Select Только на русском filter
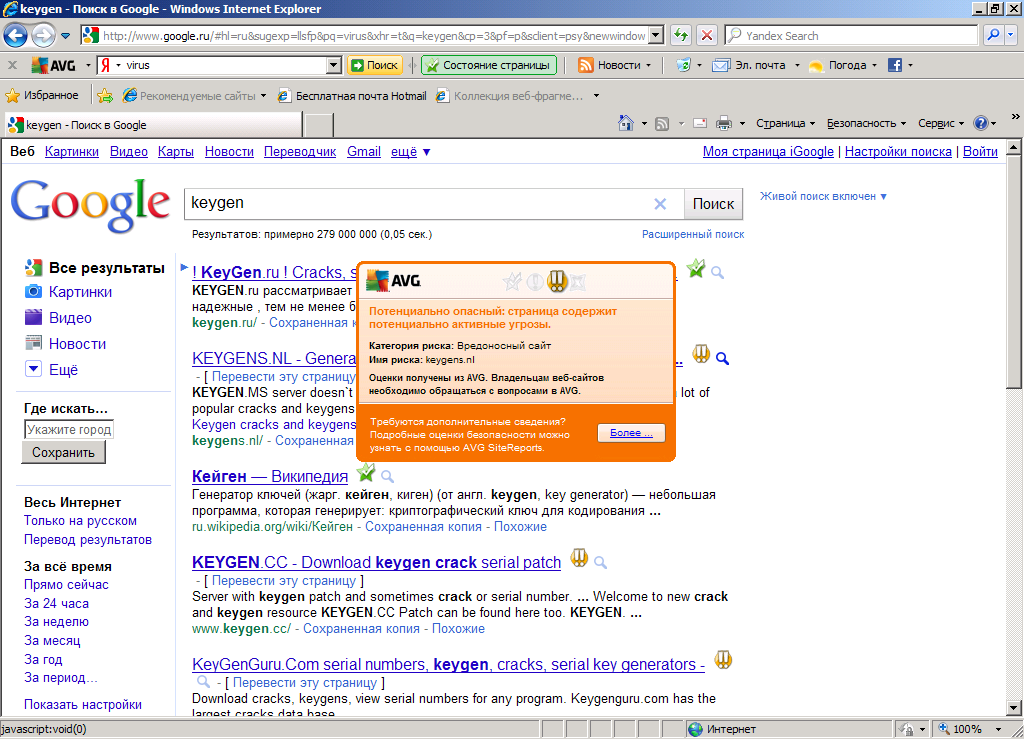 pos(80,521)
